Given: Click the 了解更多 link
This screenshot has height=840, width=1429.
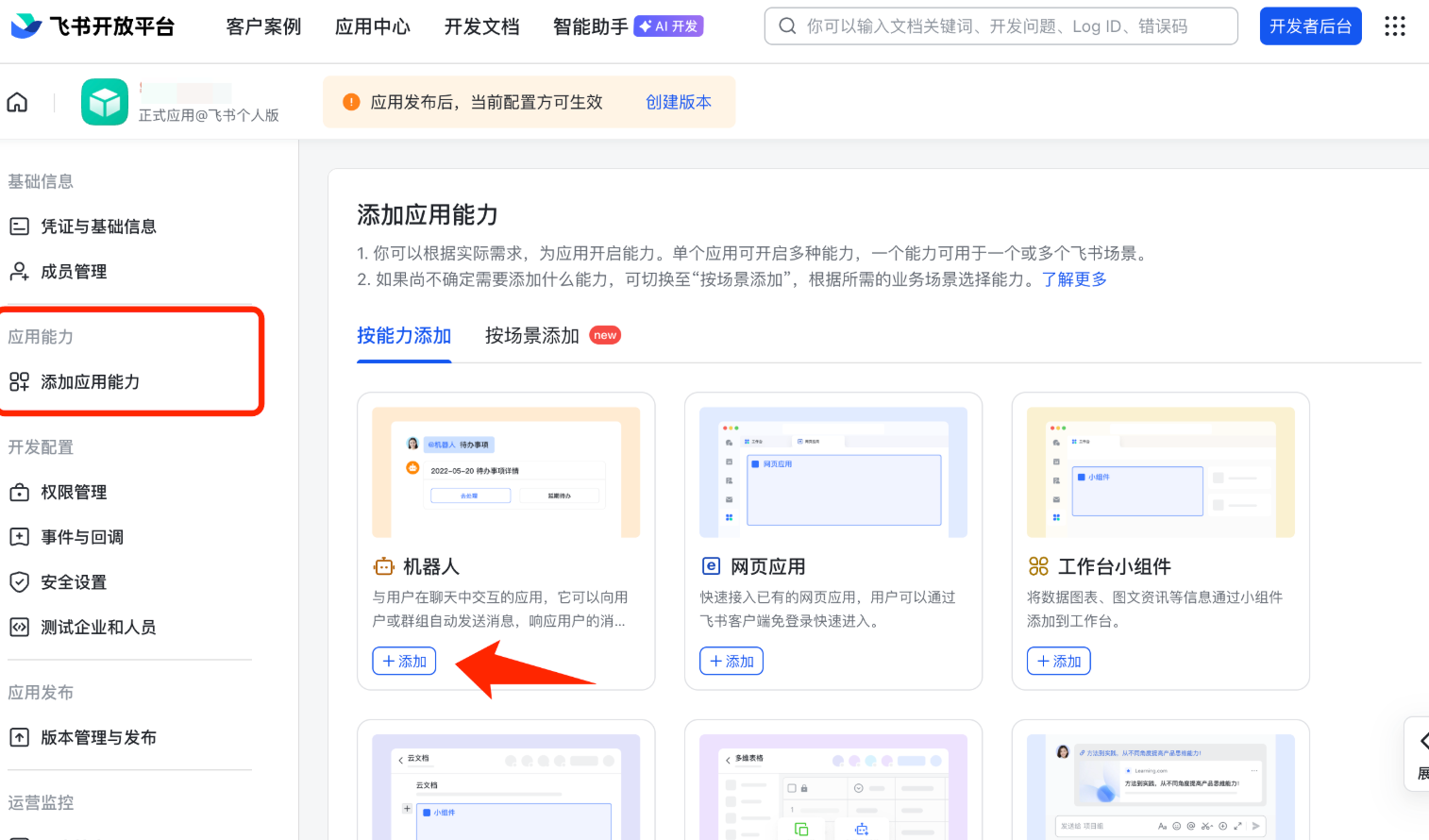Looking at the screenshot, I should pos(1074,279).
